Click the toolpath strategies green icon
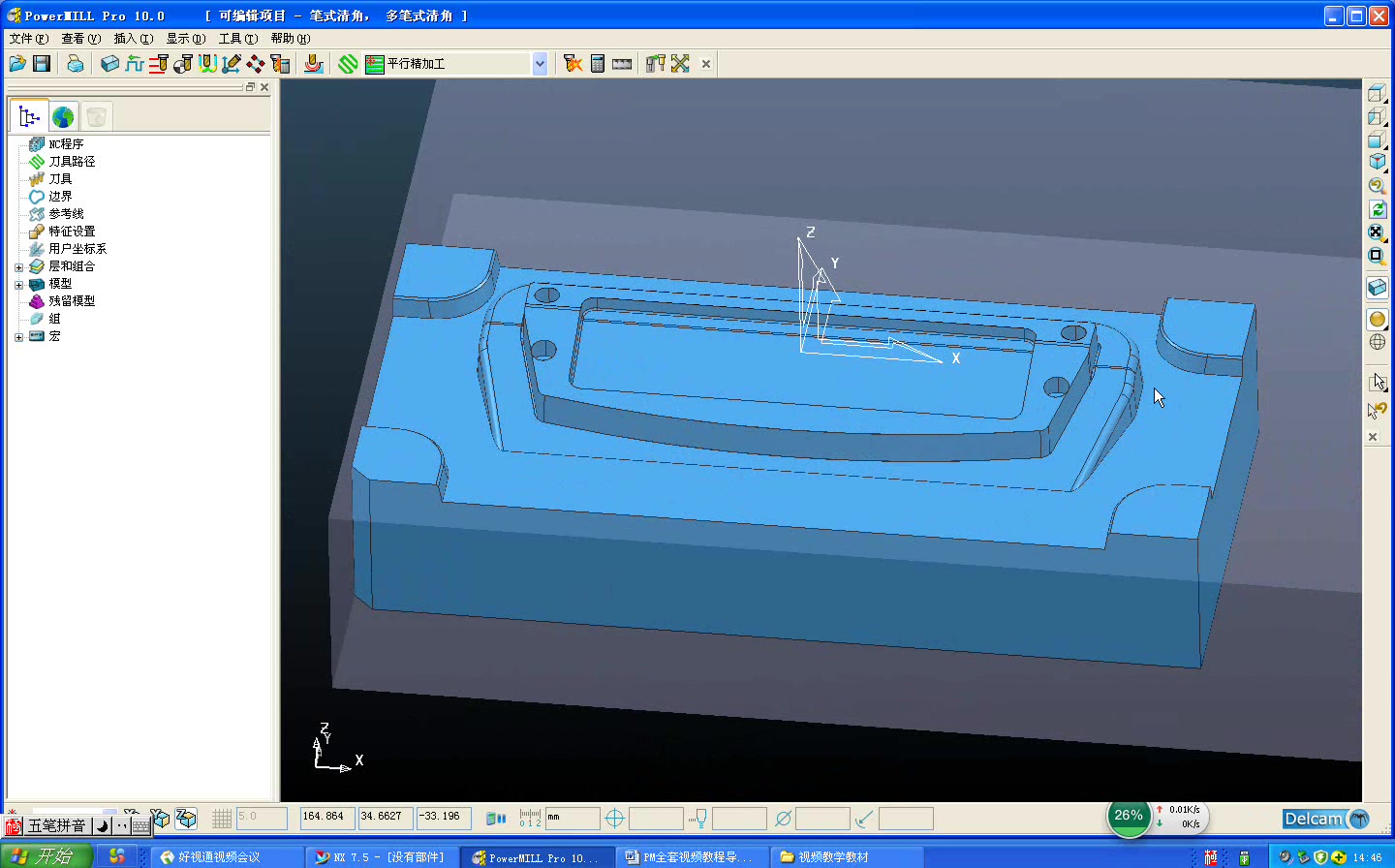Image resolution: width=1395 pixels, height=868 pixels. pos(348,63)
